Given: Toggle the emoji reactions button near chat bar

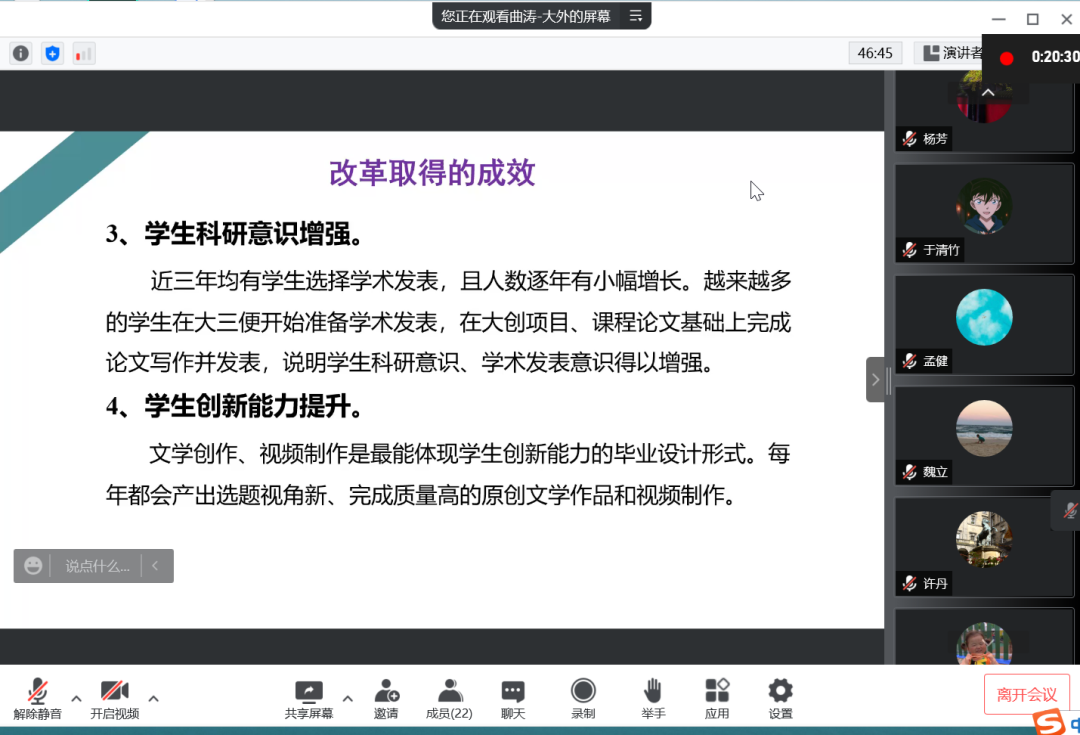Looking at the screenshot, I should (x=33, y=565).
